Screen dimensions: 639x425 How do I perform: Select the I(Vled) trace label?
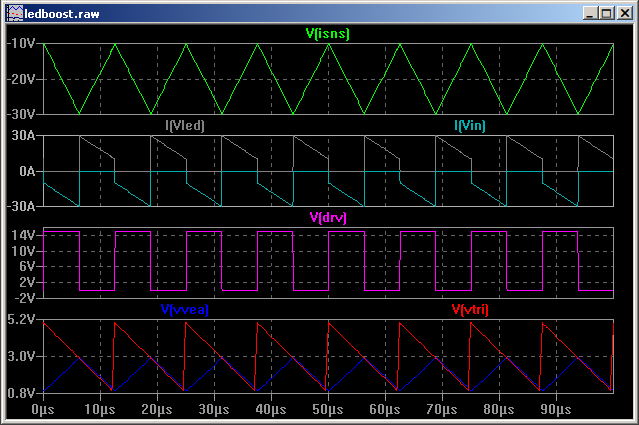[185, 125]
